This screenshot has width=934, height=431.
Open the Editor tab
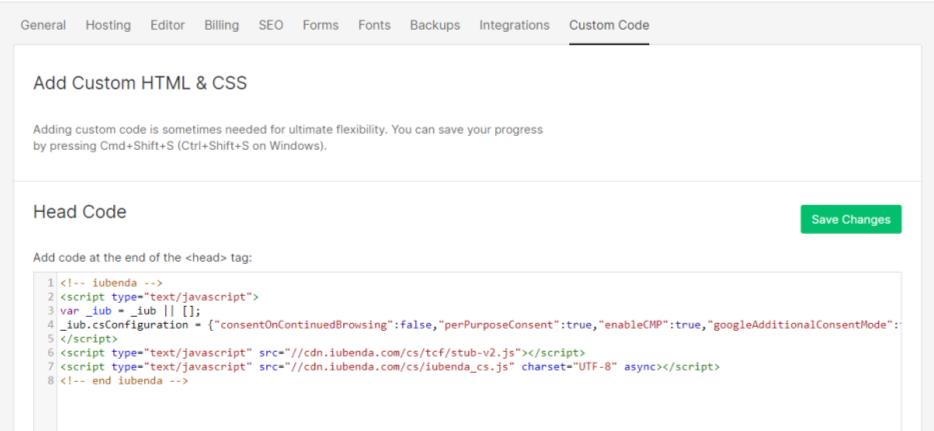click(x=167, y=25)
